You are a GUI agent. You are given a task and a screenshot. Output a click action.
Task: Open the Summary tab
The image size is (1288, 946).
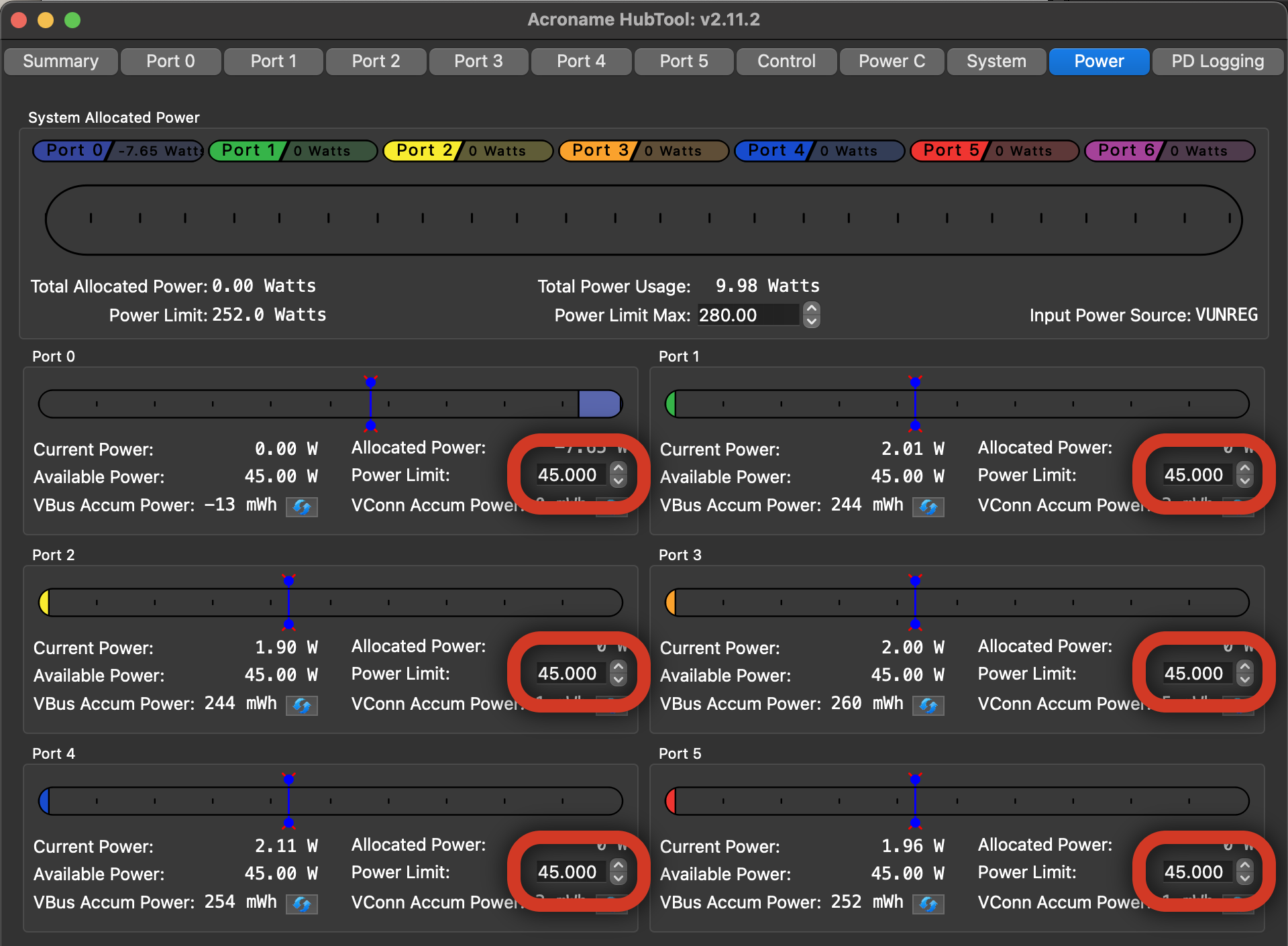click(x=61, y=61)
